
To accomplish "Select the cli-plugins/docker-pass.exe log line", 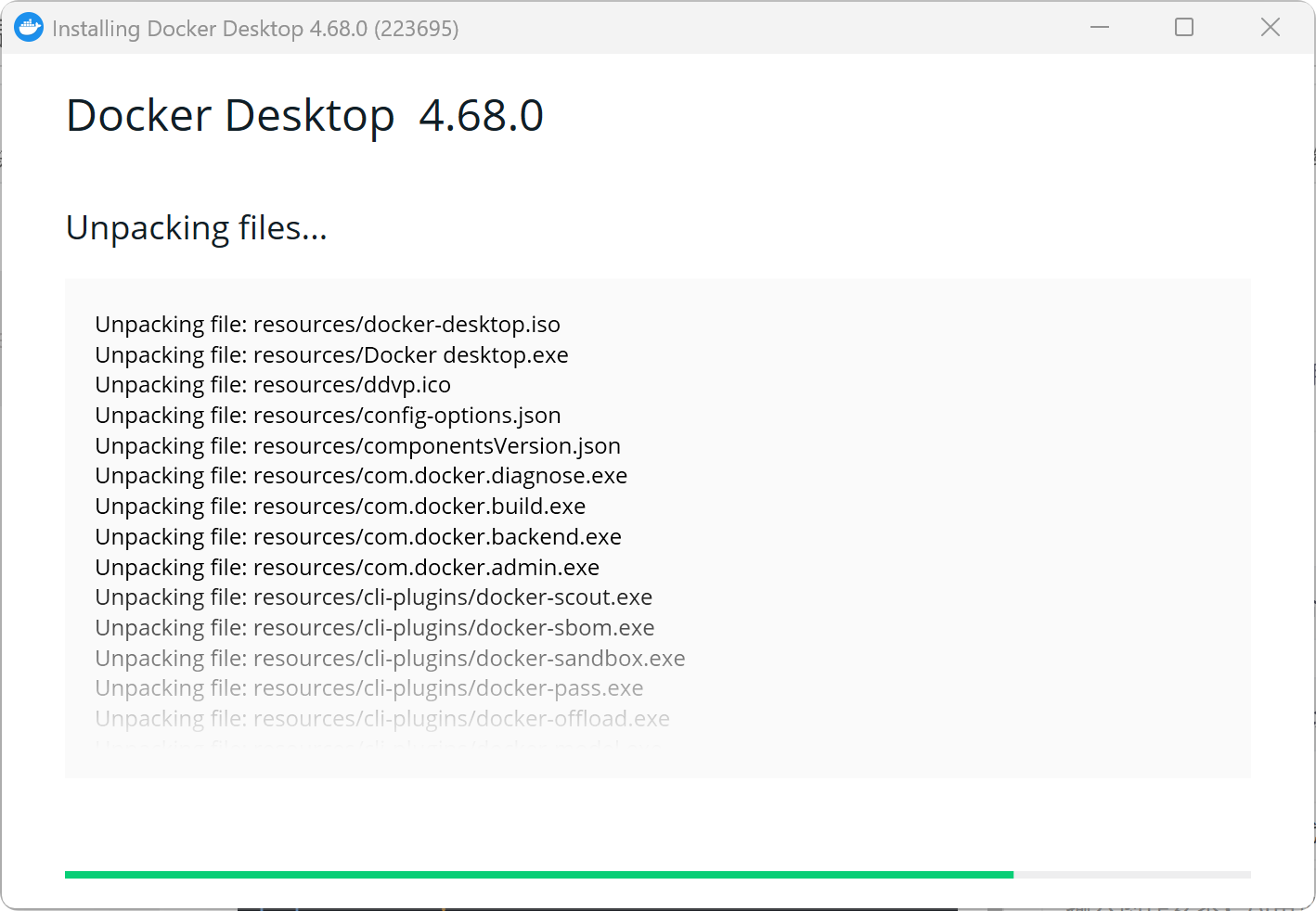I will pos(369,688).
